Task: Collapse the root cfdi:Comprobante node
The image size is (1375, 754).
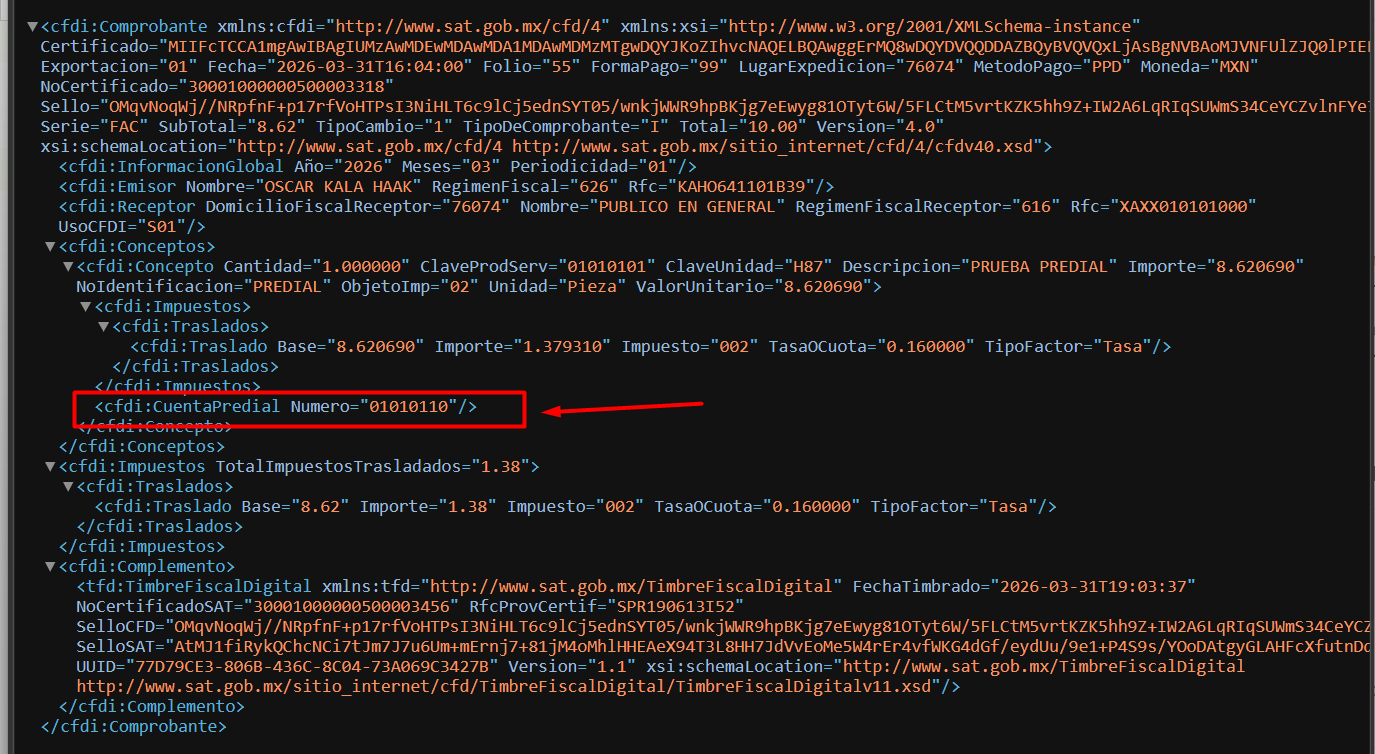Action: click(x=32, y=27)
